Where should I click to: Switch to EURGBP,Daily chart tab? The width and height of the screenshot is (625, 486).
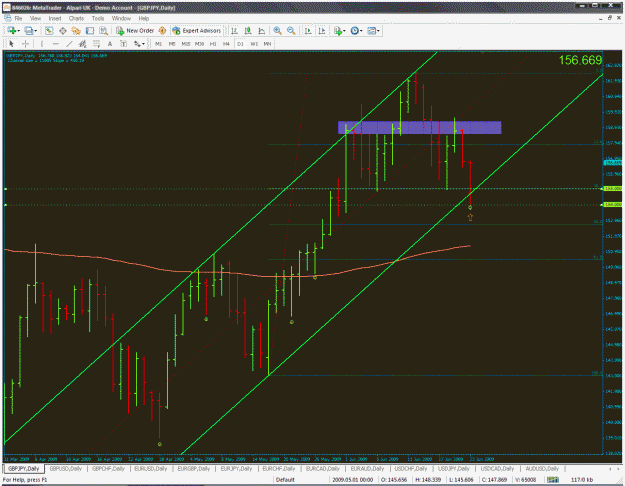193,468
